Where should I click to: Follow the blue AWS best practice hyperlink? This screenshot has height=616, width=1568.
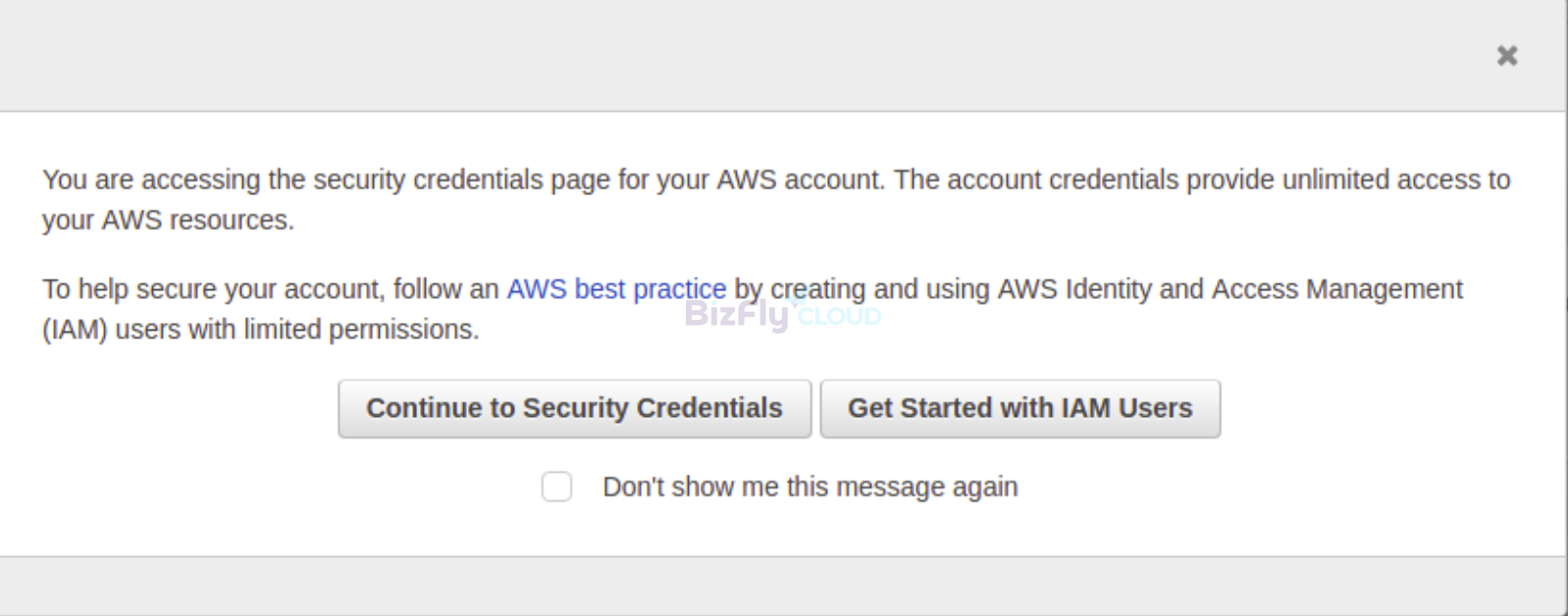(x=616, y=289)
